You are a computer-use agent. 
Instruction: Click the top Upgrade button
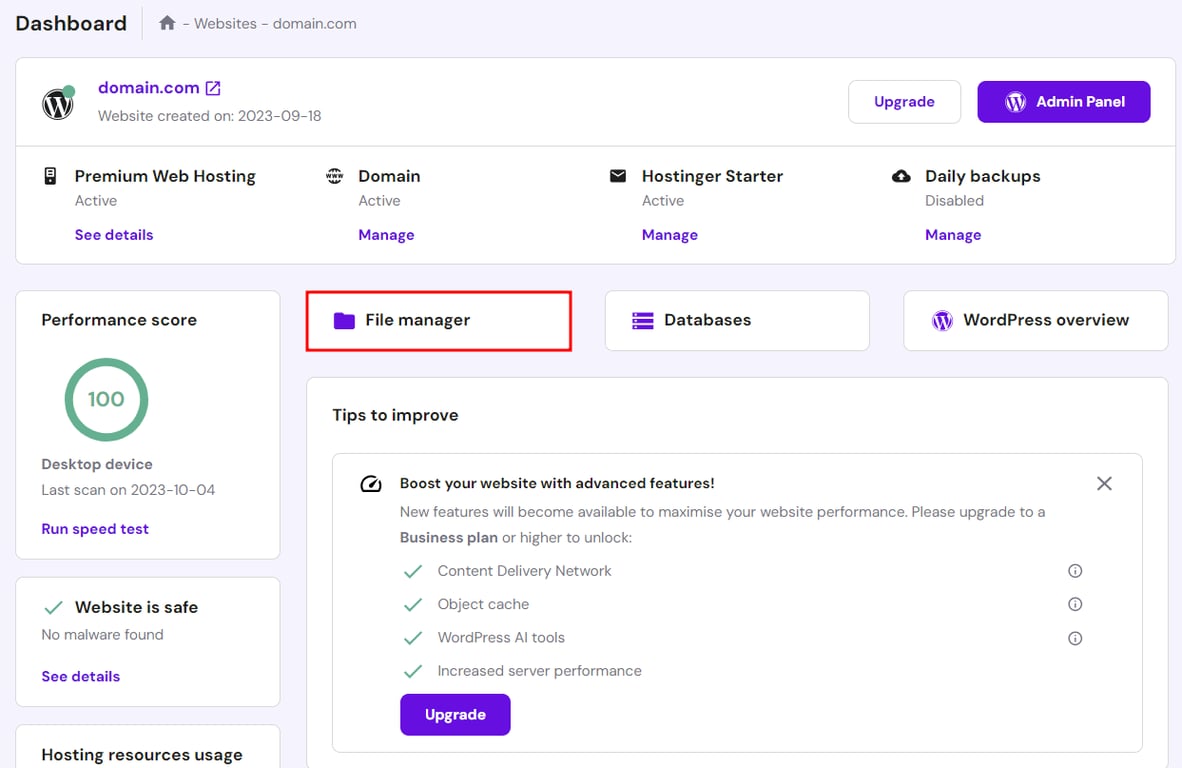(x=904, y=101)
